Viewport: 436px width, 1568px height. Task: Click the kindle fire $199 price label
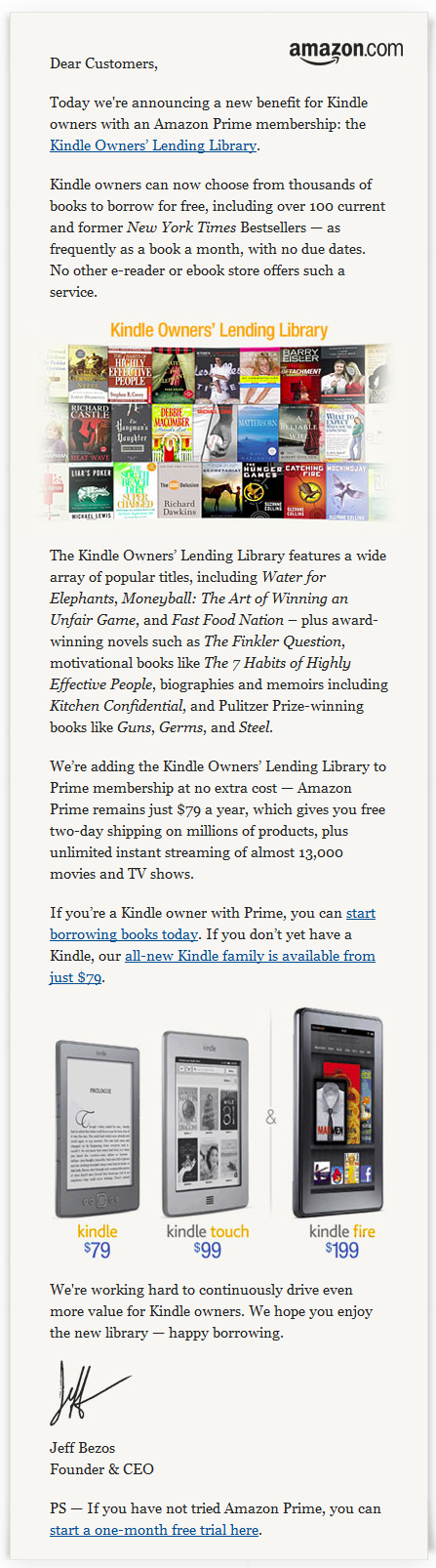click(x=341, y=1240)
